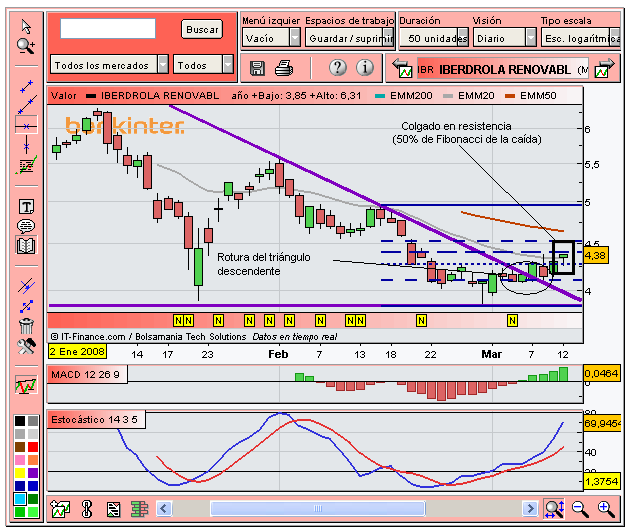Click the EMM50 legend entry
Image resolution: width=629 pixels, height=531 pixels.
pyautogui.click(x=531, y=95)
